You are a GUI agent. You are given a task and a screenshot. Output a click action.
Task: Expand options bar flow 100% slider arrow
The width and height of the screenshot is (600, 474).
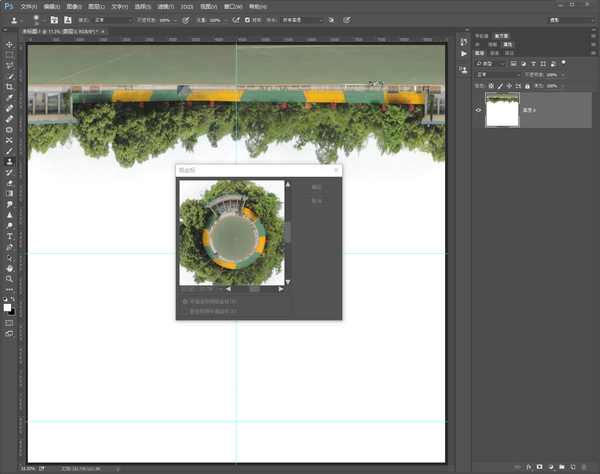226,20
